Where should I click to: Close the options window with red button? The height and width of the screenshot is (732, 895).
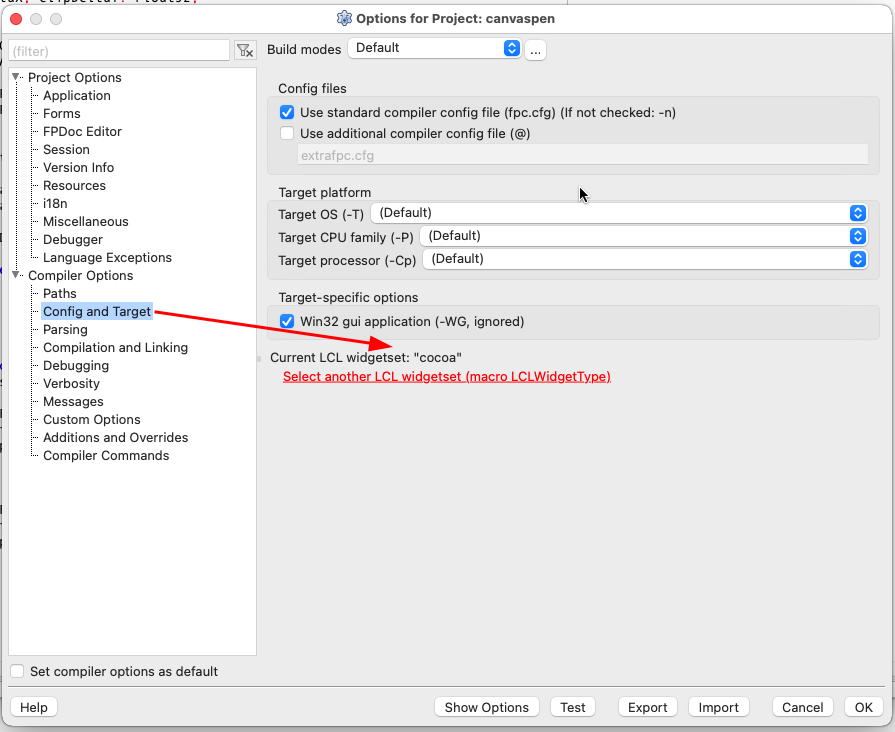click(16, 19)
